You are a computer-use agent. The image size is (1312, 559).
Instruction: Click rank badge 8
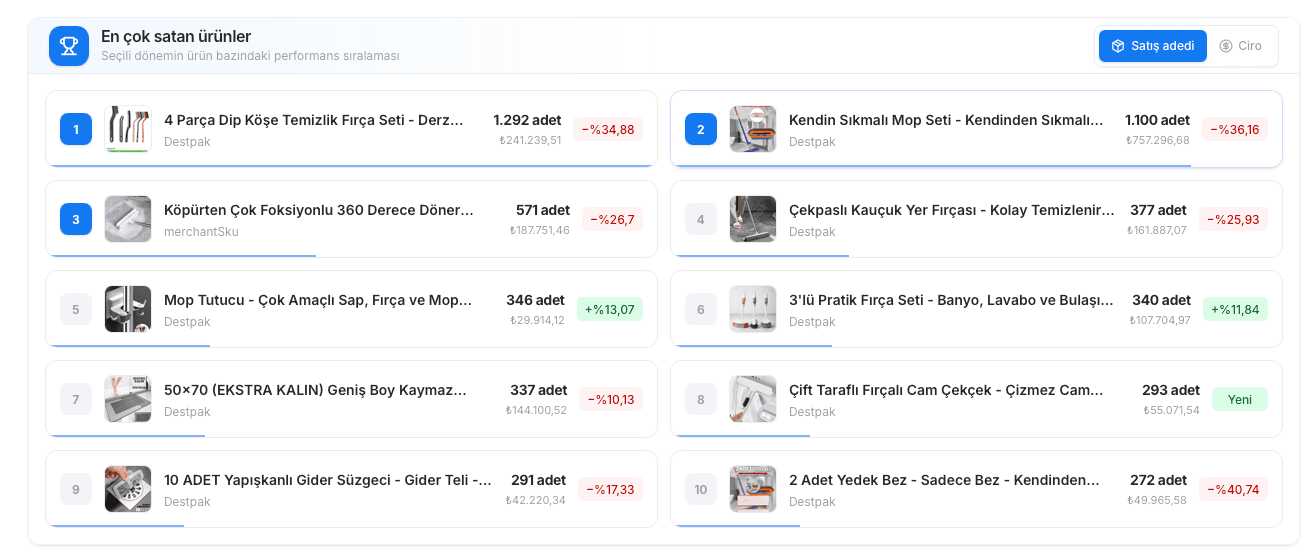coord(701,399)
